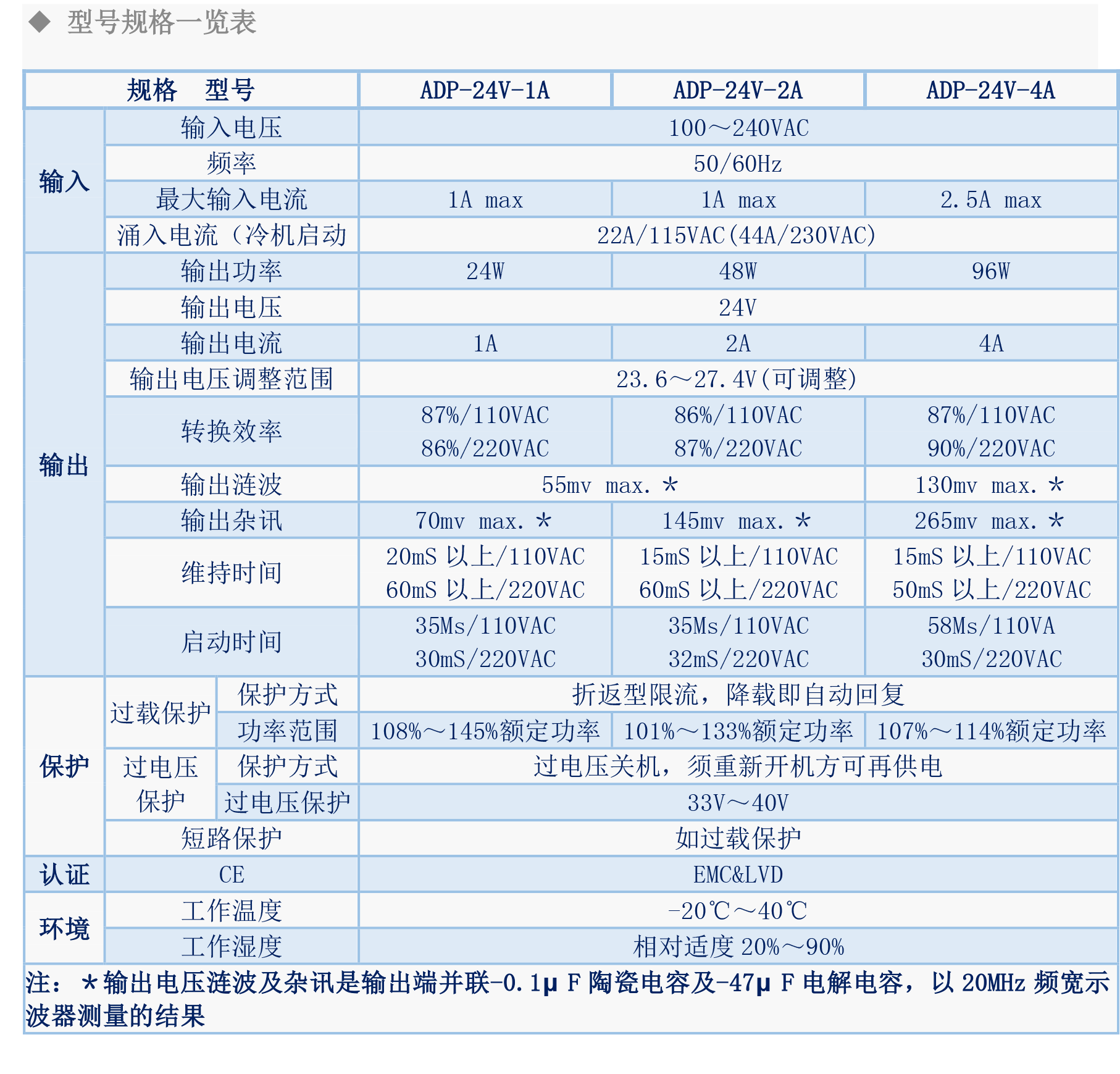The width and height of the screenshot is (1120, 1074).
Task: Select the 输出电压调整范围 row label
Action: pyautogui.click(x=232, y=379)
